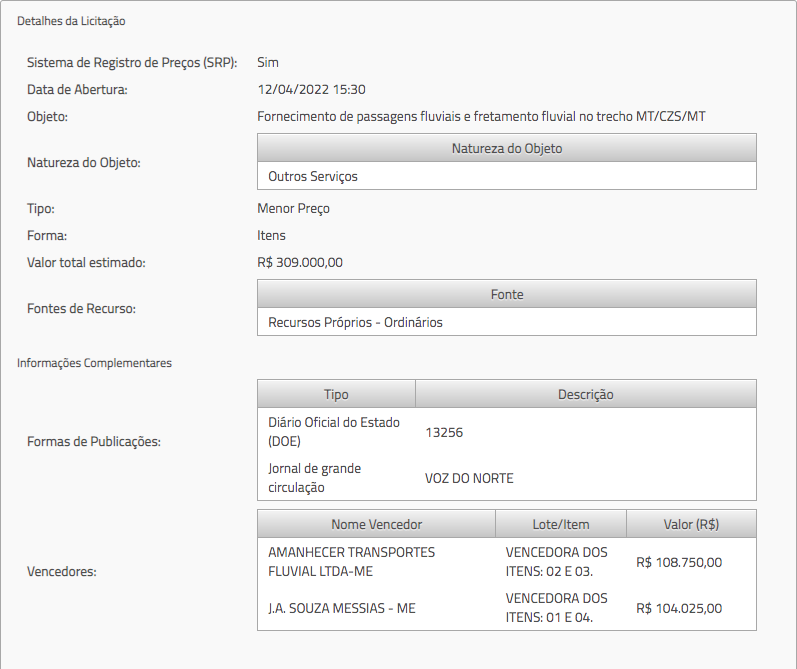The height and width of the screenshot is (669, 797).
Task: Click the Valor (R$) column header
Action: point(691,524)
